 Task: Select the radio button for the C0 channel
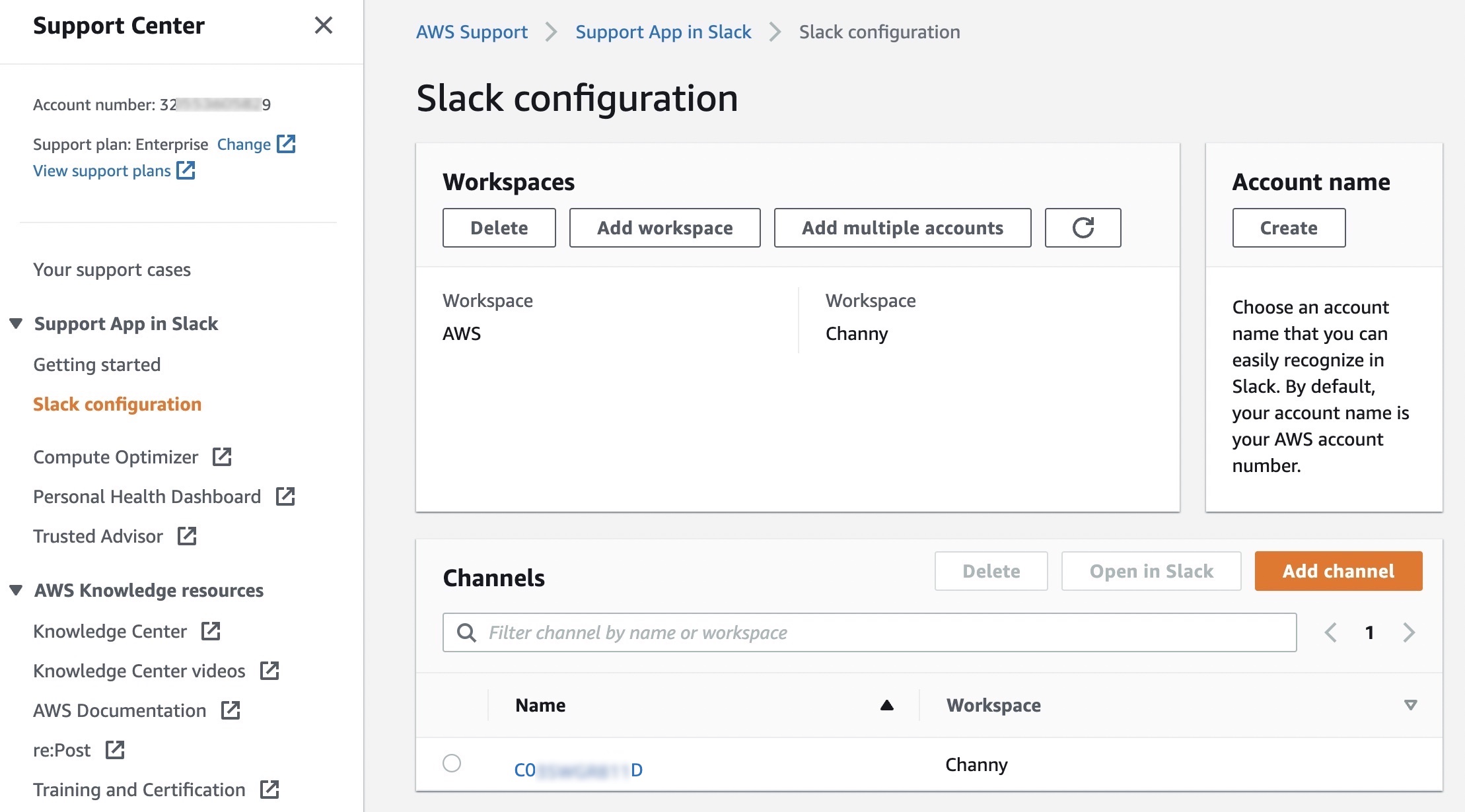click(x=452, y=763)
